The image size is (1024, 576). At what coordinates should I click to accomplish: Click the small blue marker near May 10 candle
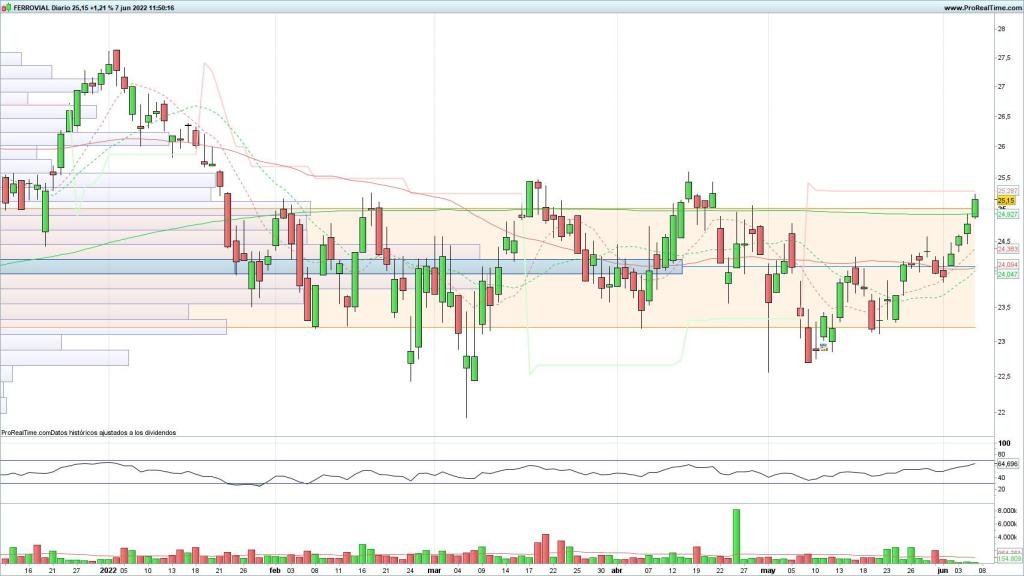pyautogui.click(x=823, y=344)
